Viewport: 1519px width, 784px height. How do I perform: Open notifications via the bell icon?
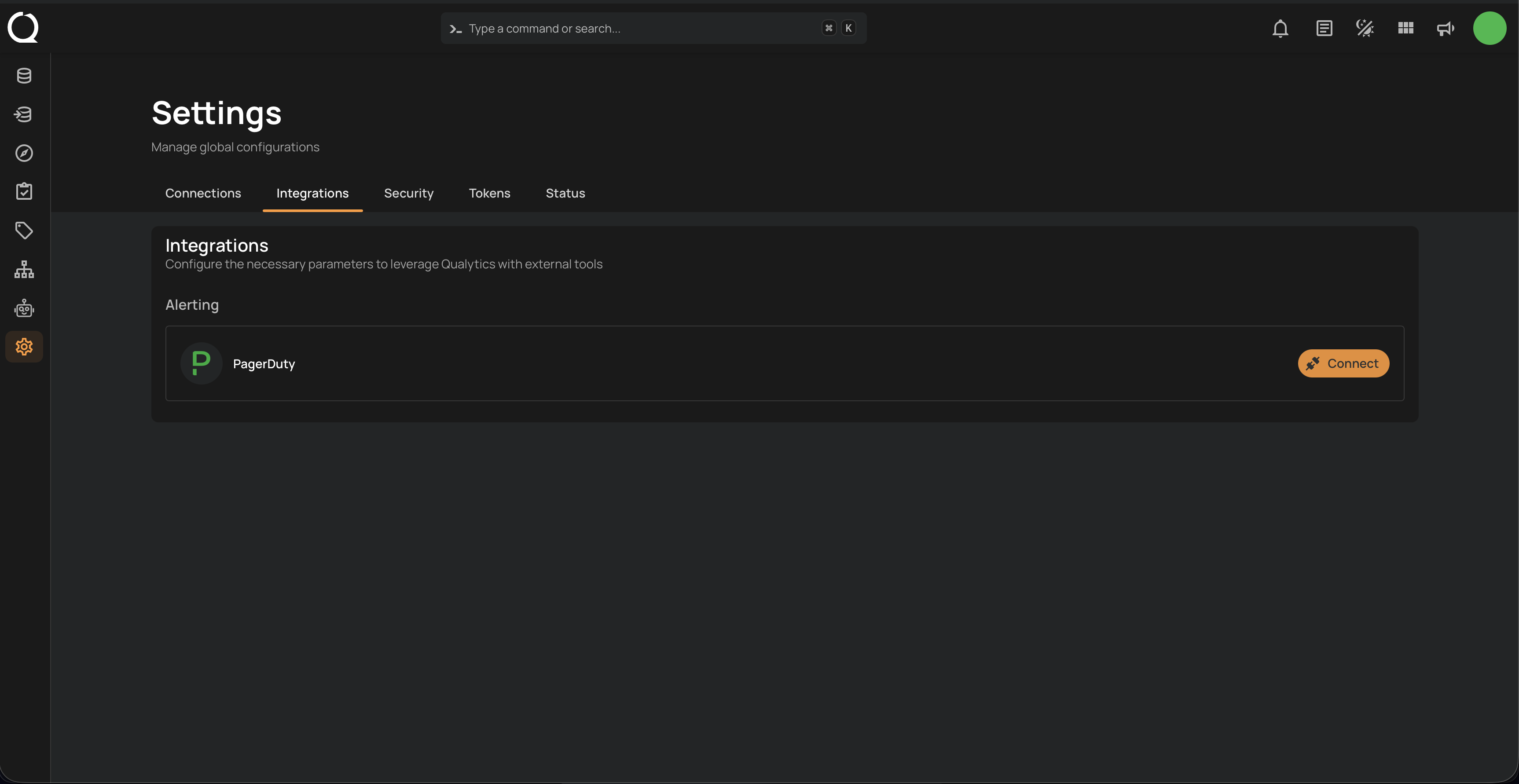point(1280,28)
